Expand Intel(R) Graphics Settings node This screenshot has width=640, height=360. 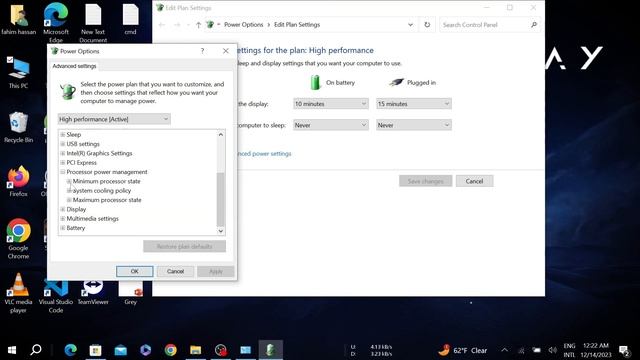(x=63, y=153)
